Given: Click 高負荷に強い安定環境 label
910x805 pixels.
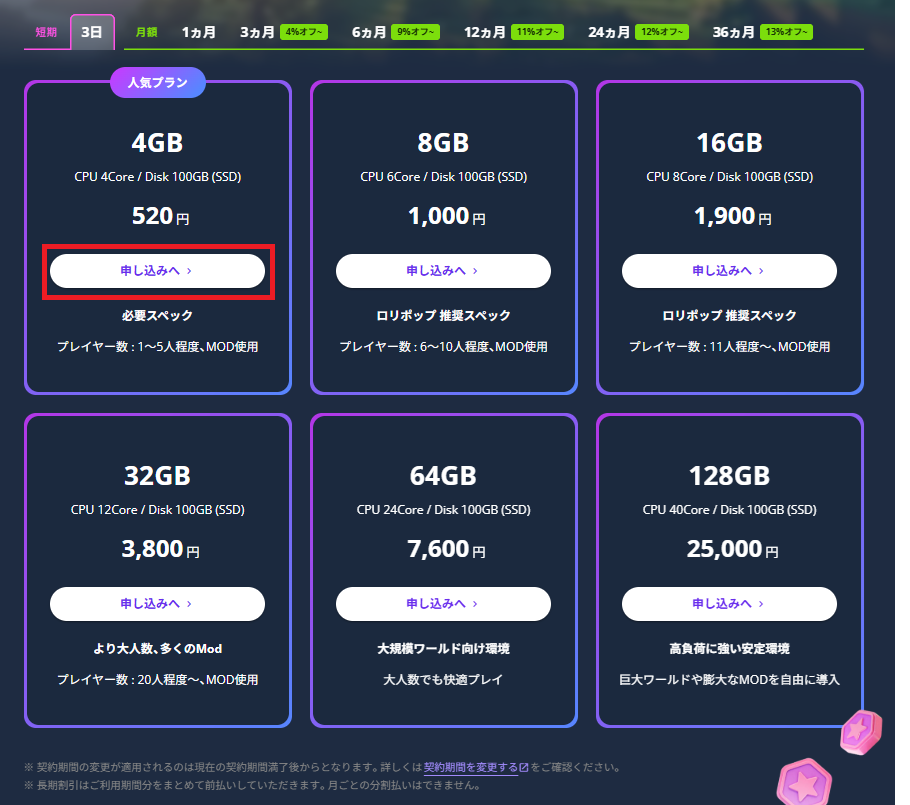Looking at the screenshot, I should tap(730, 649).
